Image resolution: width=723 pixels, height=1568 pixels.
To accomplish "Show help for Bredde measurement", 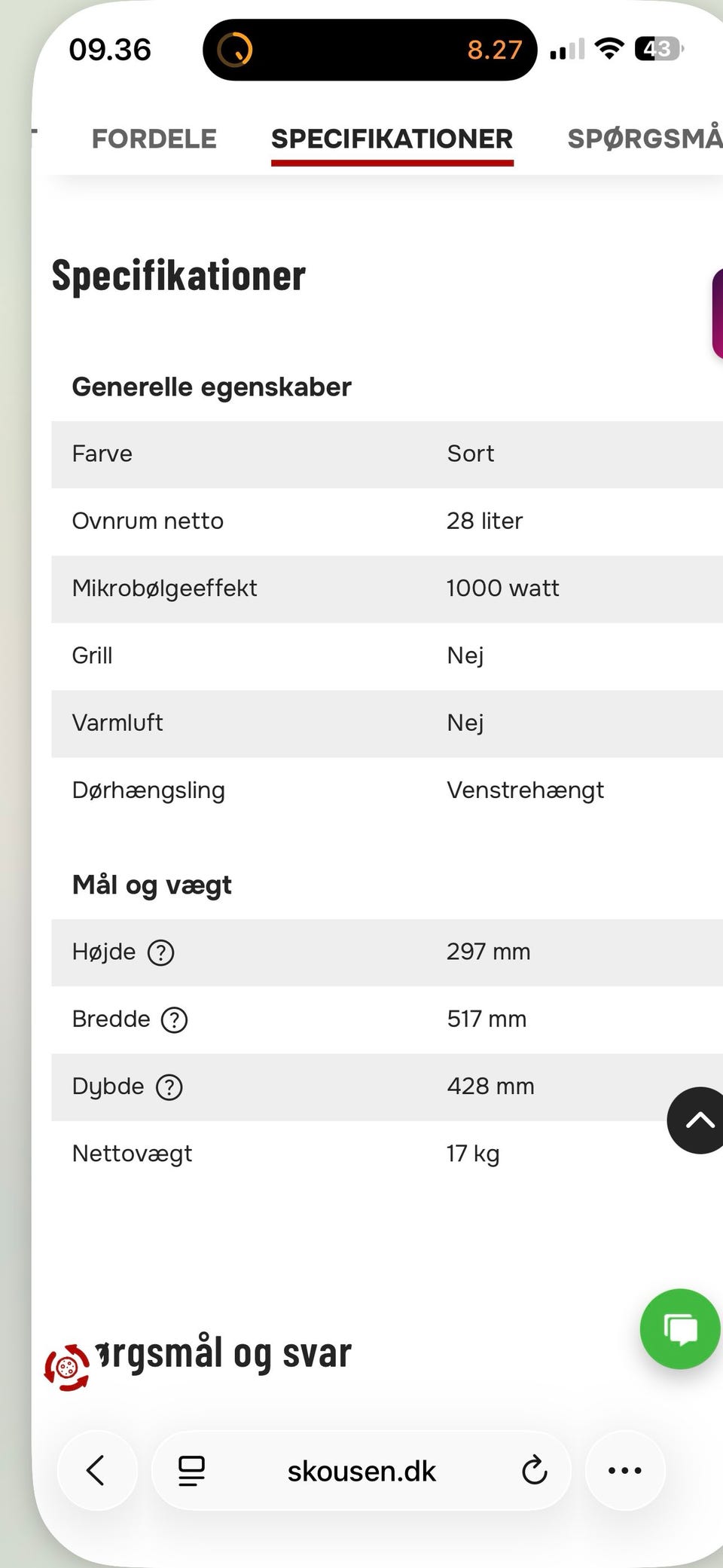I will [x=175, y=1019].
